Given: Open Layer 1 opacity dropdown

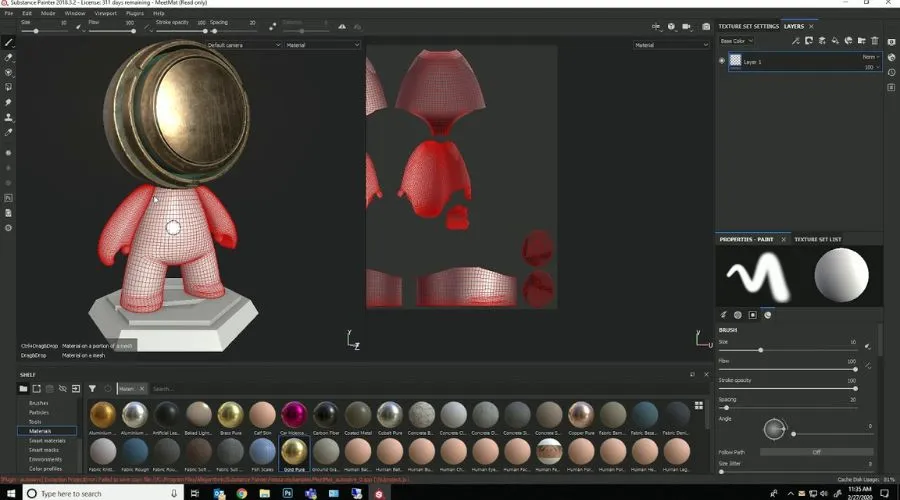Looking at the screenshot, I should (872, 67).
